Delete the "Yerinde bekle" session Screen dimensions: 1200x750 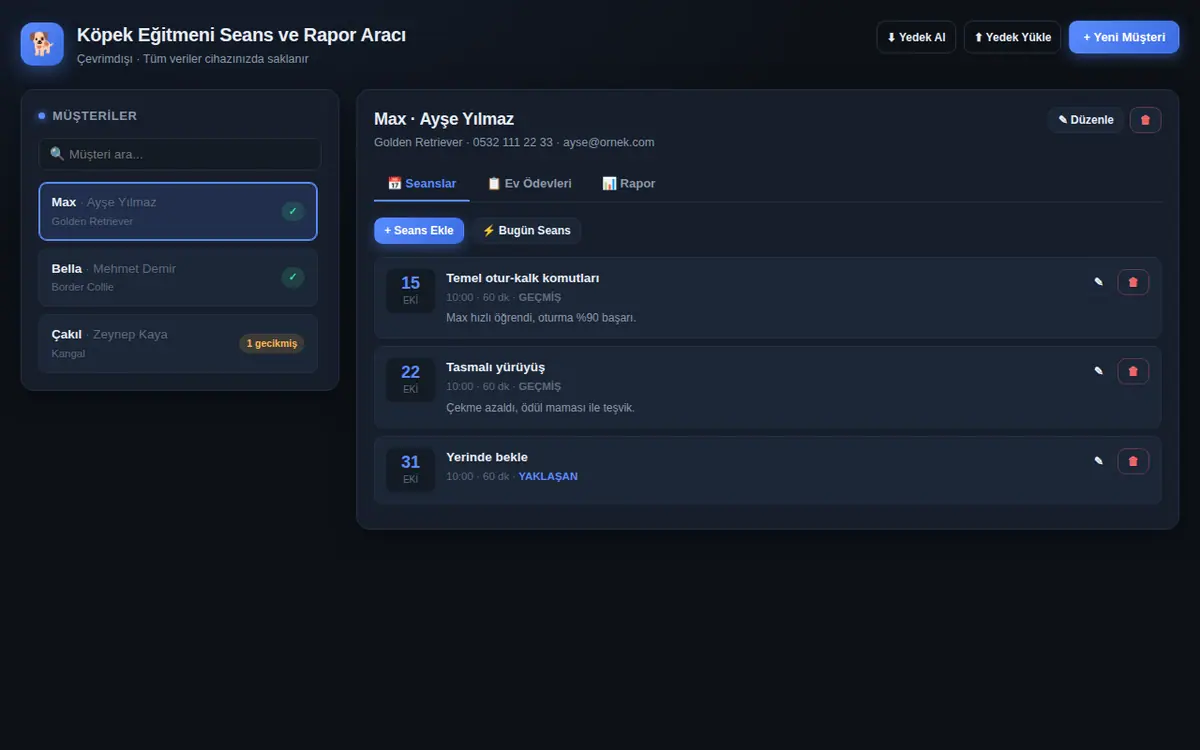point(1133,461)
